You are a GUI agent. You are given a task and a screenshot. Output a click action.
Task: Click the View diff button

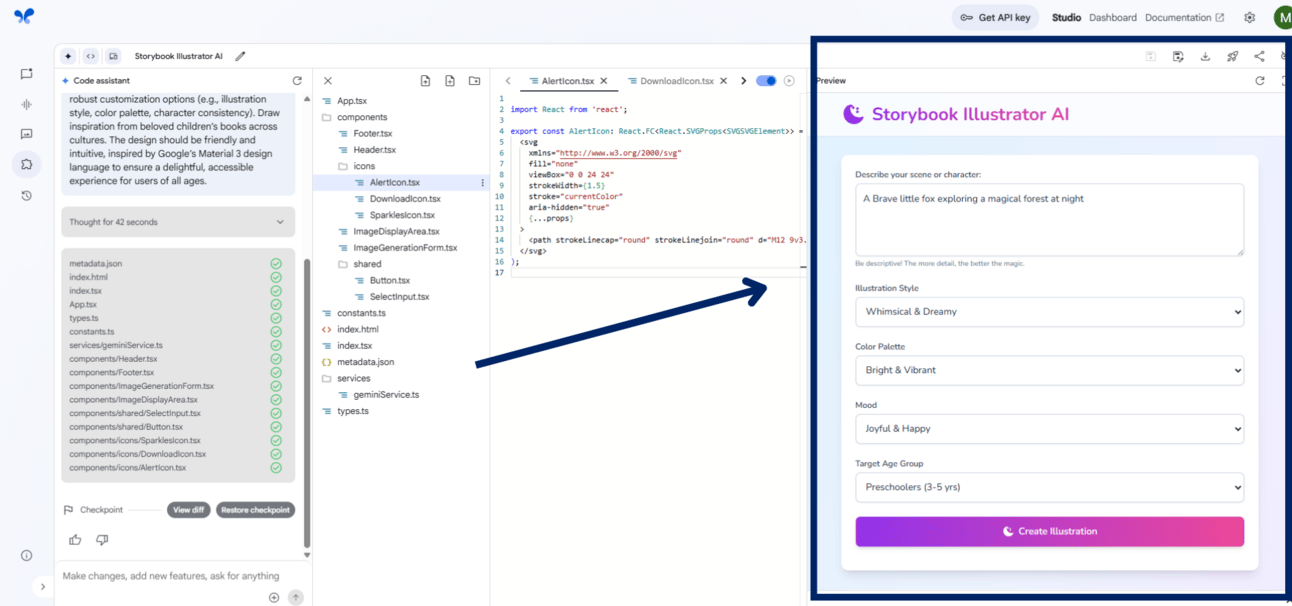pos(188,510)
